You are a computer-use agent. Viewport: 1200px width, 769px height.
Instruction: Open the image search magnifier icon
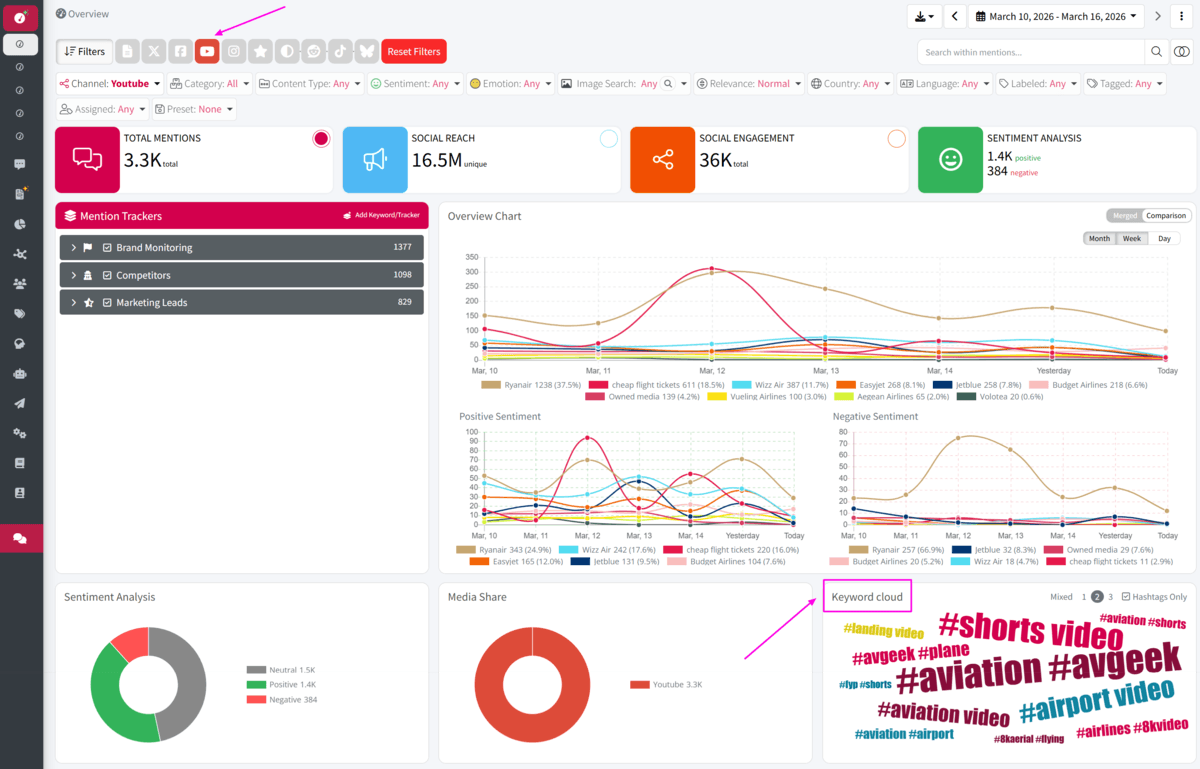[669, 84]
